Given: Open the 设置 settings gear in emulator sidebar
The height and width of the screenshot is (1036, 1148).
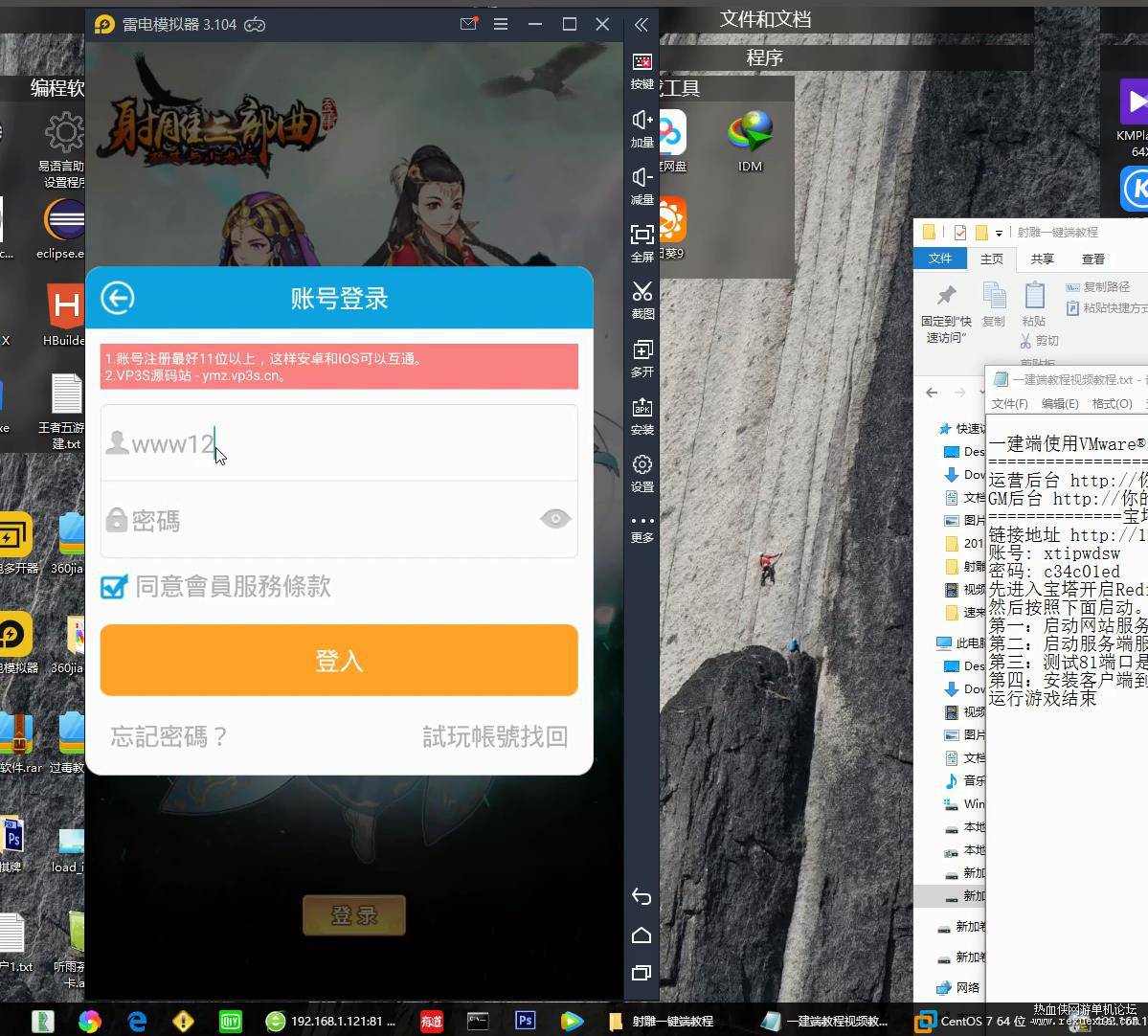Looking at the screenshot, I should pos(642,474).
